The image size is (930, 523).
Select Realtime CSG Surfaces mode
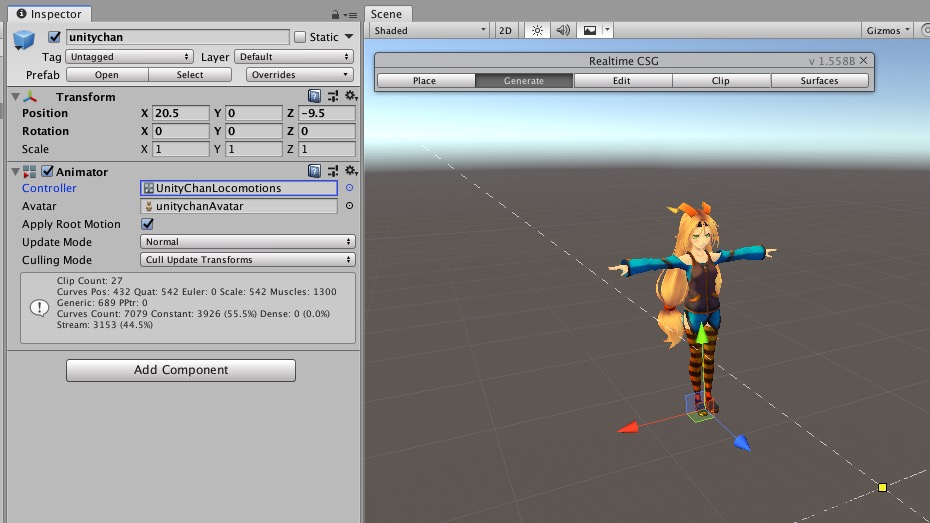click(x=820, y=81)
